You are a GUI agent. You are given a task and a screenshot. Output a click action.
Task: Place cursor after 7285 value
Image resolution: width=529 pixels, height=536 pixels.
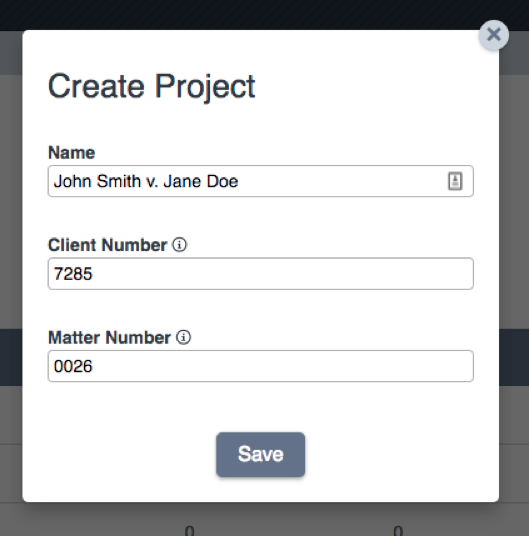point(93,274)
